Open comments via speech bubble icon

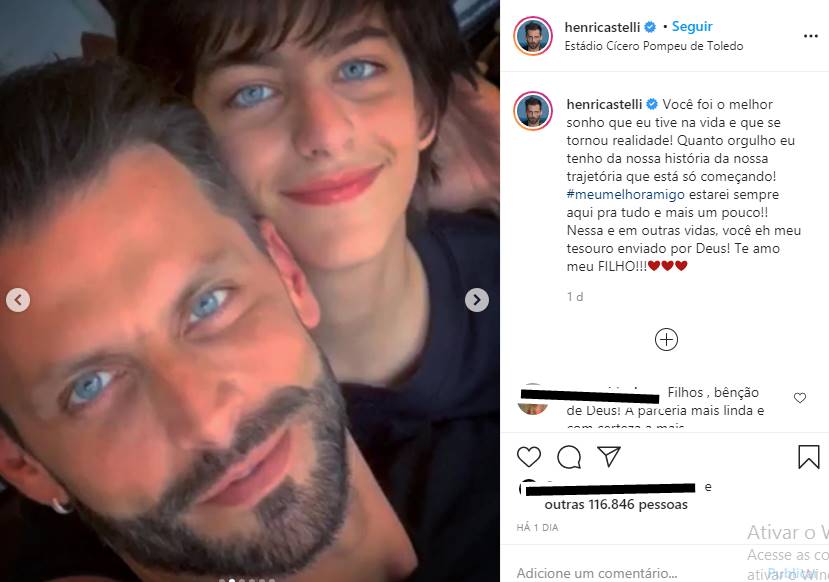point(569,457)
